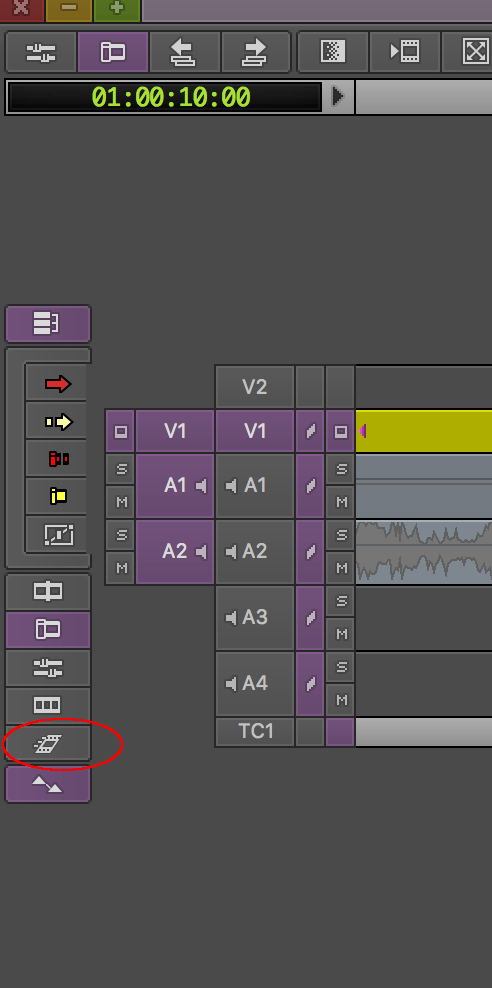Toggle the Smart Tool button above segment tools
This screenshot has width=492, height=988.
[x=48, y=324]
